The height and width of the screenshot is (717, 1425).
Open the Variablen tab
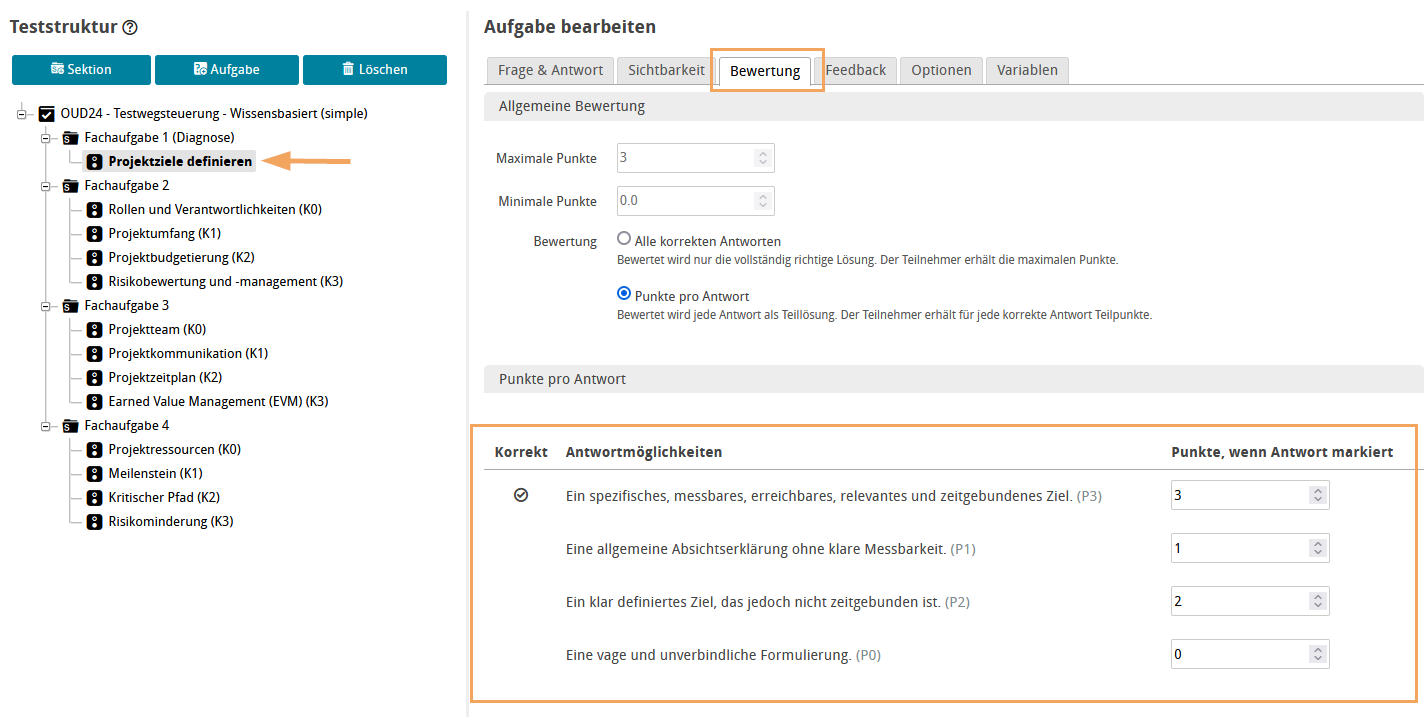pyautogui.click(x=1027, y=70)
